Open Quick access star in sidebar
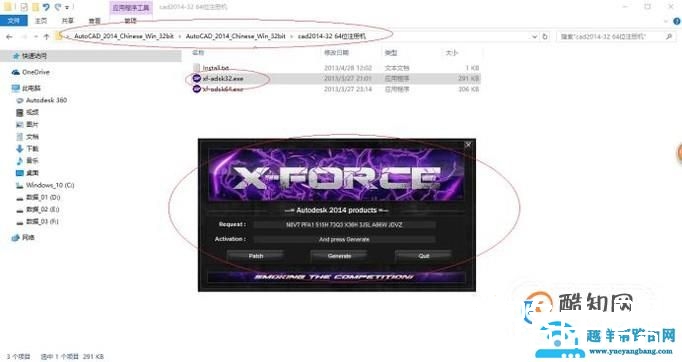The height and width of the screenshot is (362, 682). click(16, 56)
